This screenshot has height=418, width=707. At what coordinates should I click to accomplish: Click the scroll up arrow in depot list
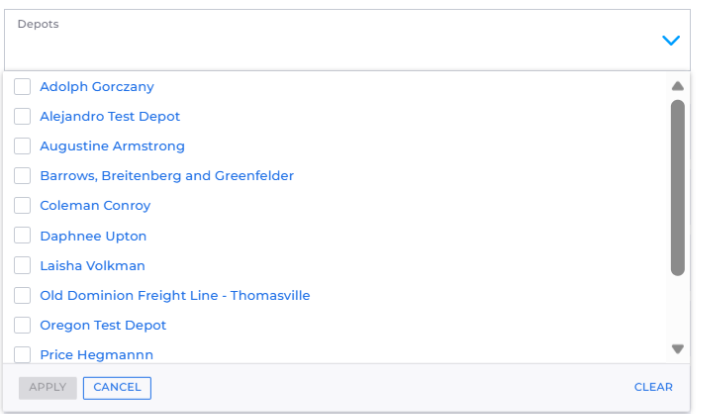pyautogui.click(x=677, y=86)
